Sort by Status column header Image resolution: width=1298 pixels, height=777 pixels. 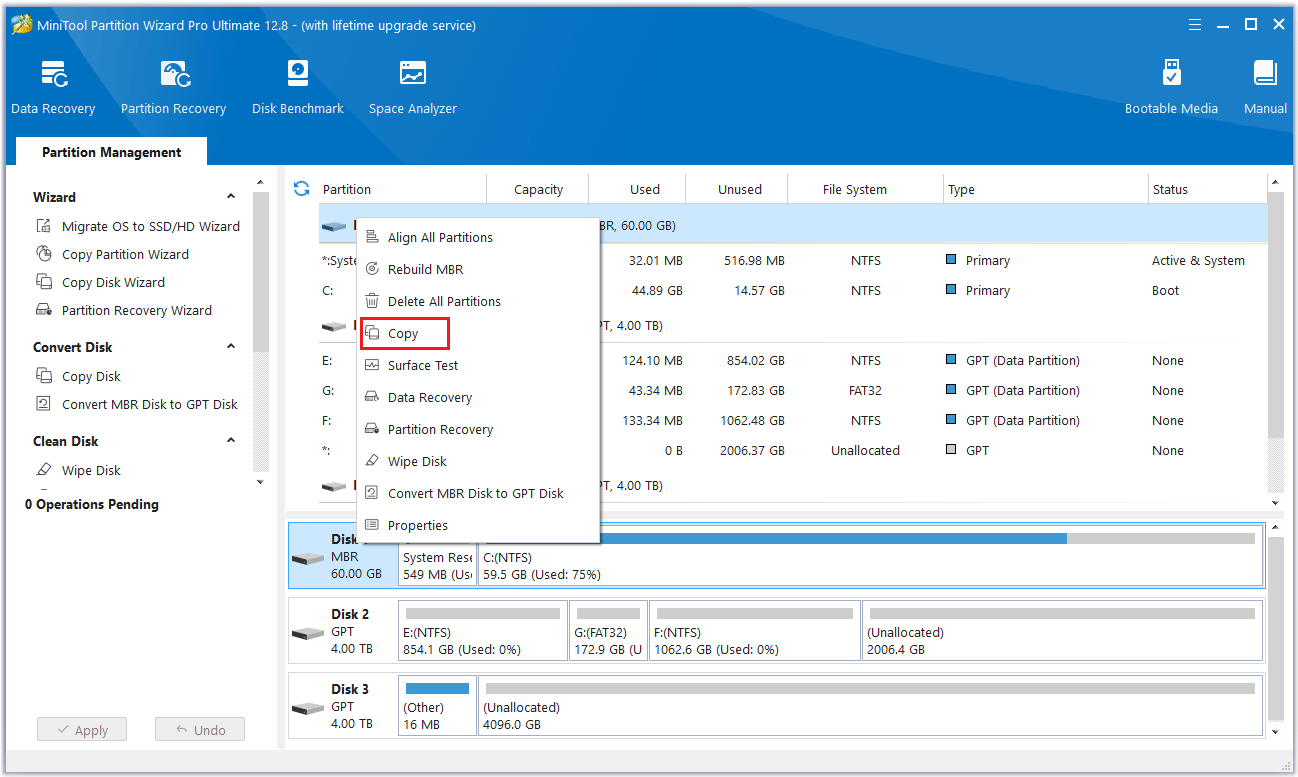tap(1207, 189)
